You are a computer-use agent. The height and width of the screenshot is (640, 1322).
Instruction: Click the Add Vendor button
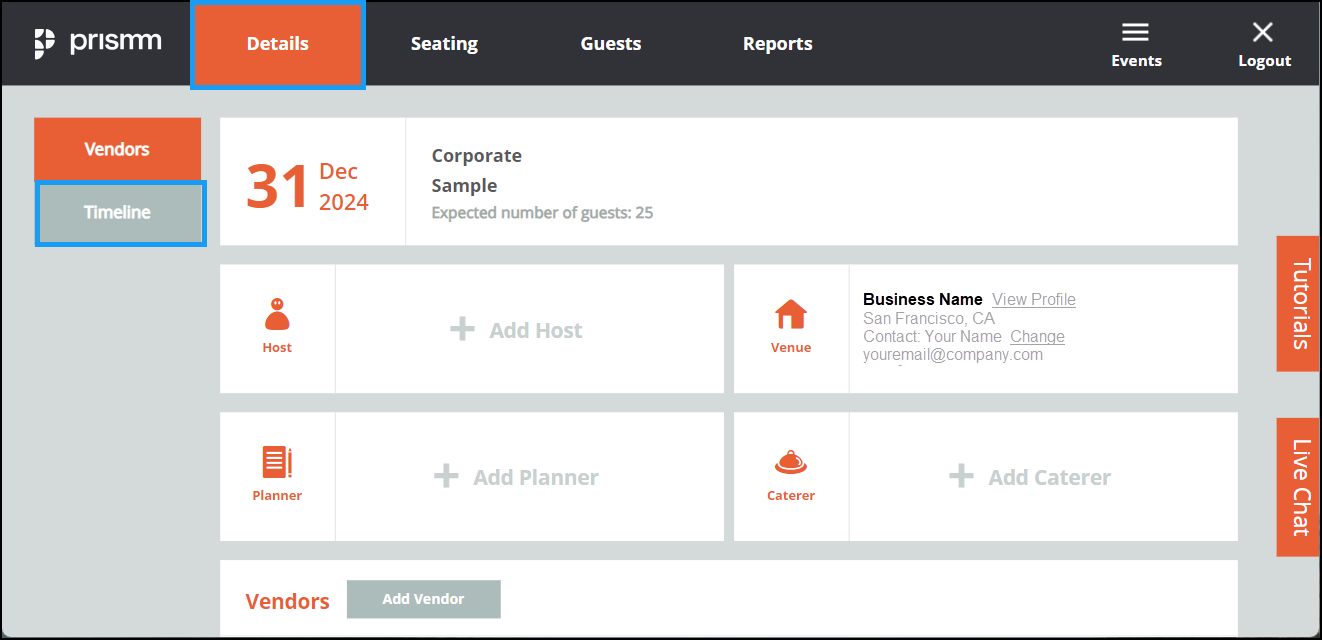tap(424, 599)
